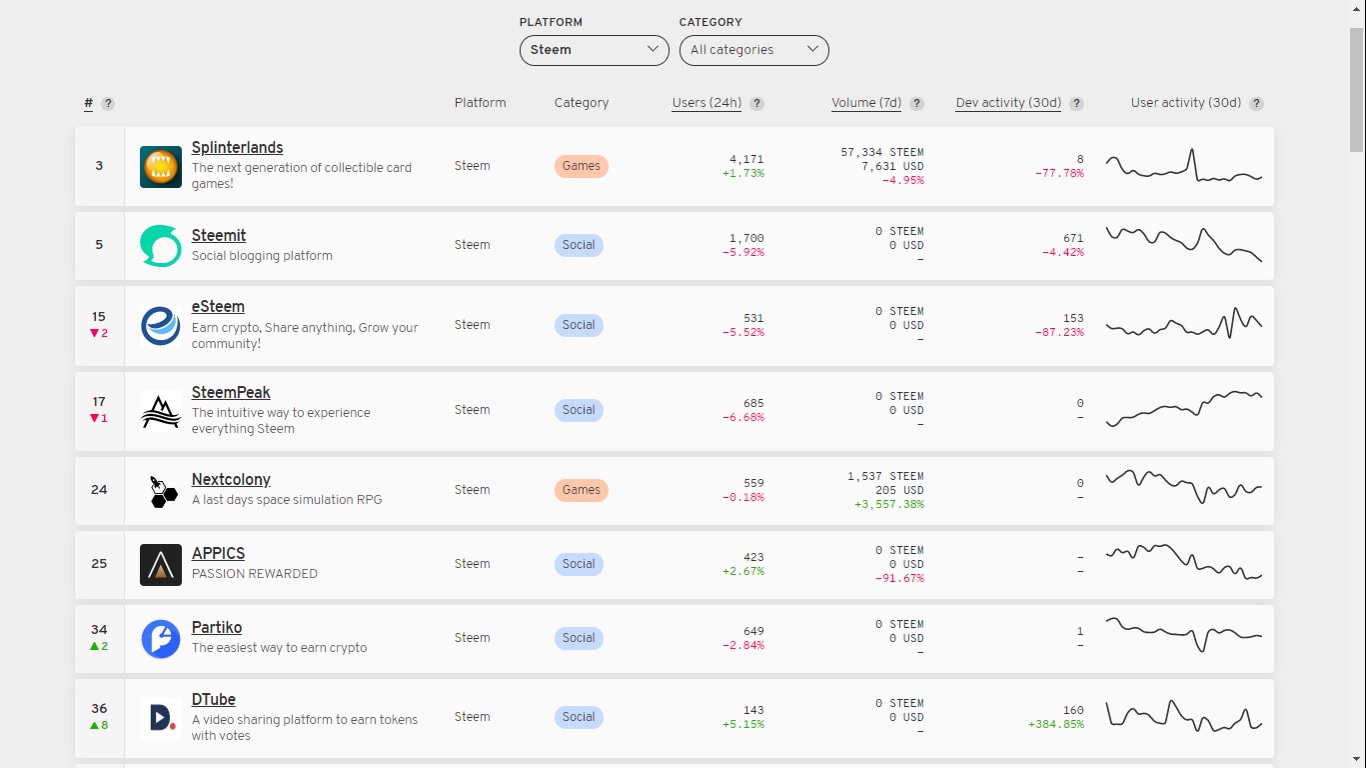
Task: Click SteemPeak user activity sparkline
Action: click(x=1184, y=409)
